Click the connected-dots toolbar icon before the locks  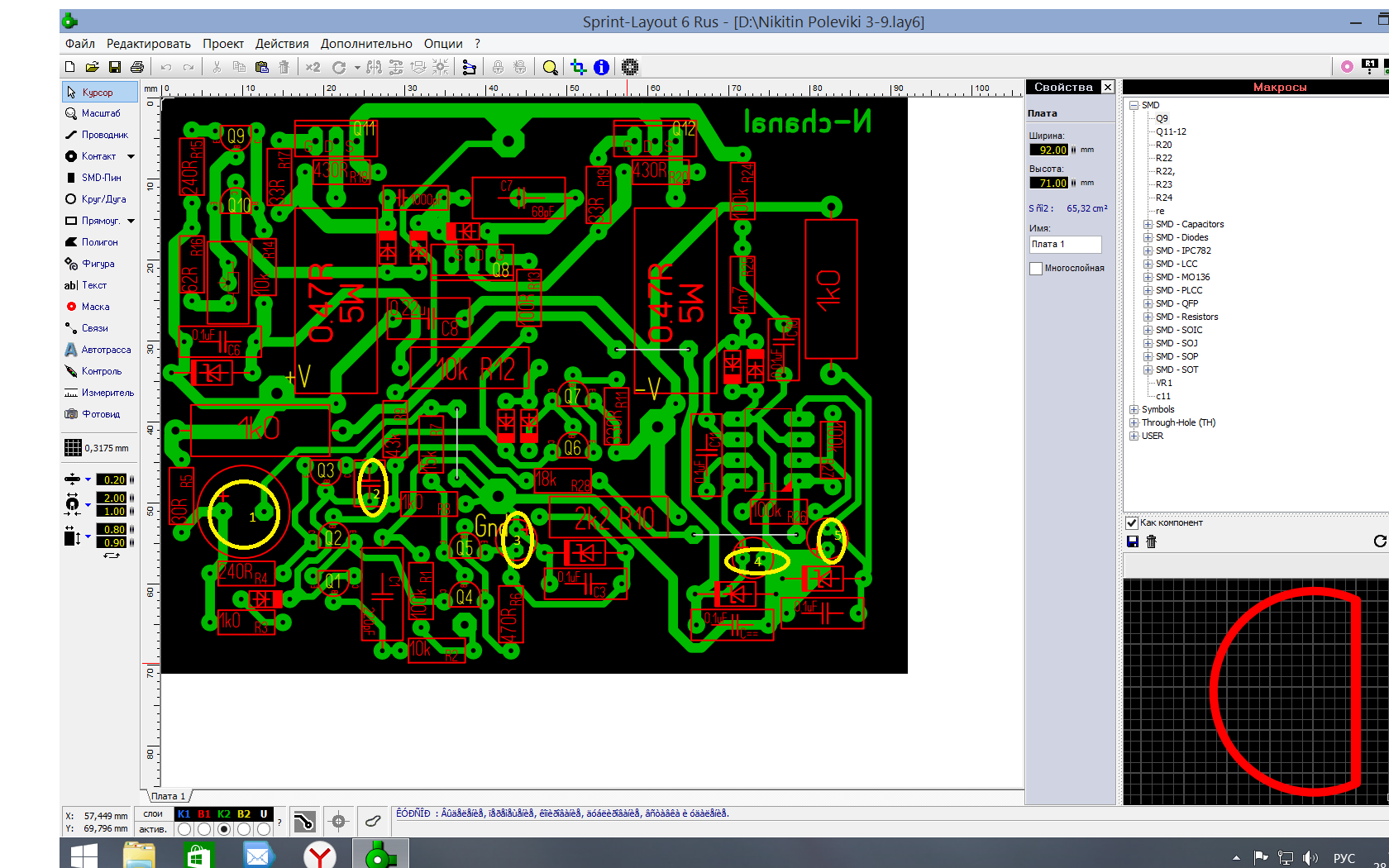tap(470, 67)
